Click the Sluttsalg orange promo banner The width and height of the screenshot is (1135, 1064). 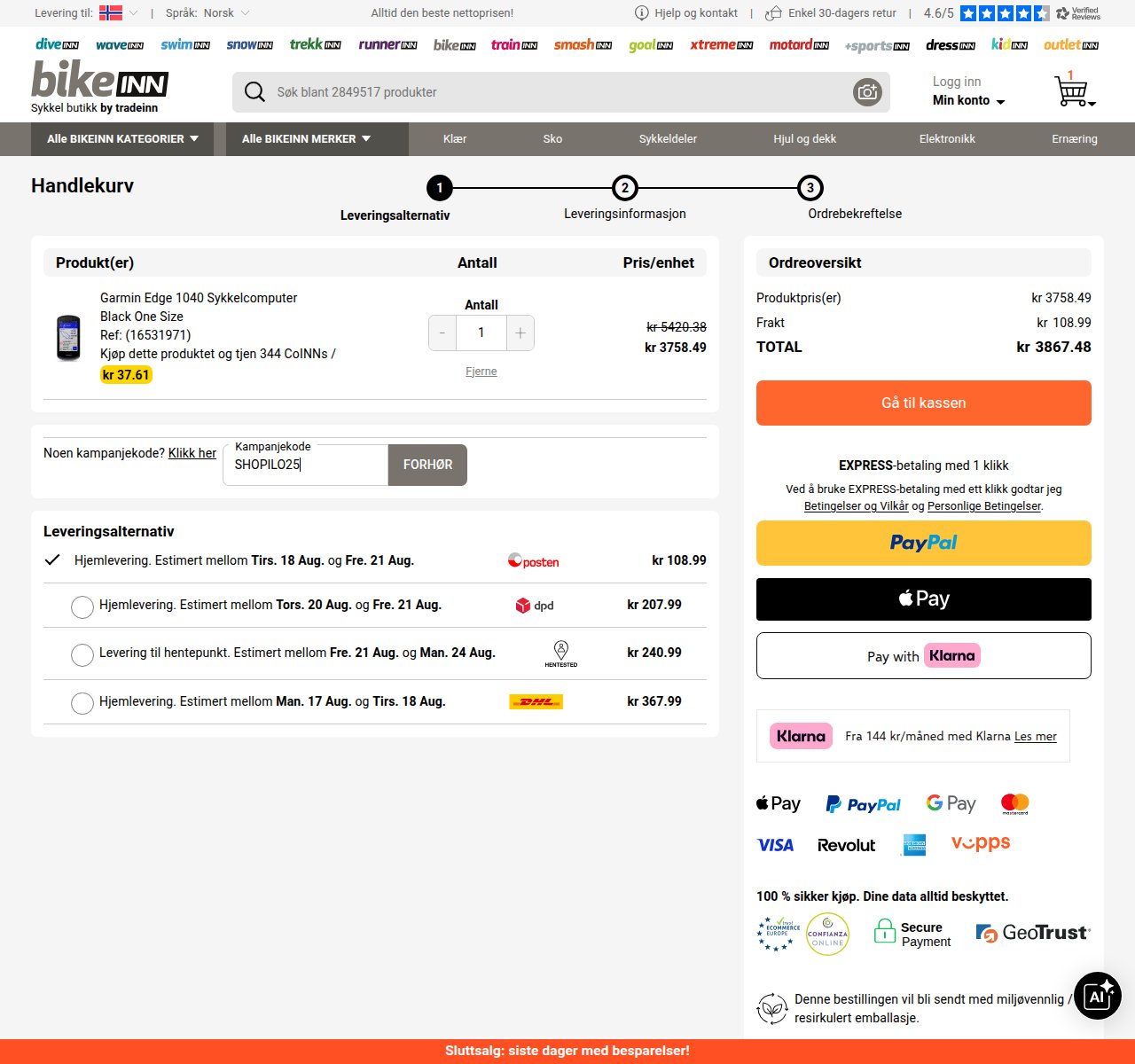567,1051
